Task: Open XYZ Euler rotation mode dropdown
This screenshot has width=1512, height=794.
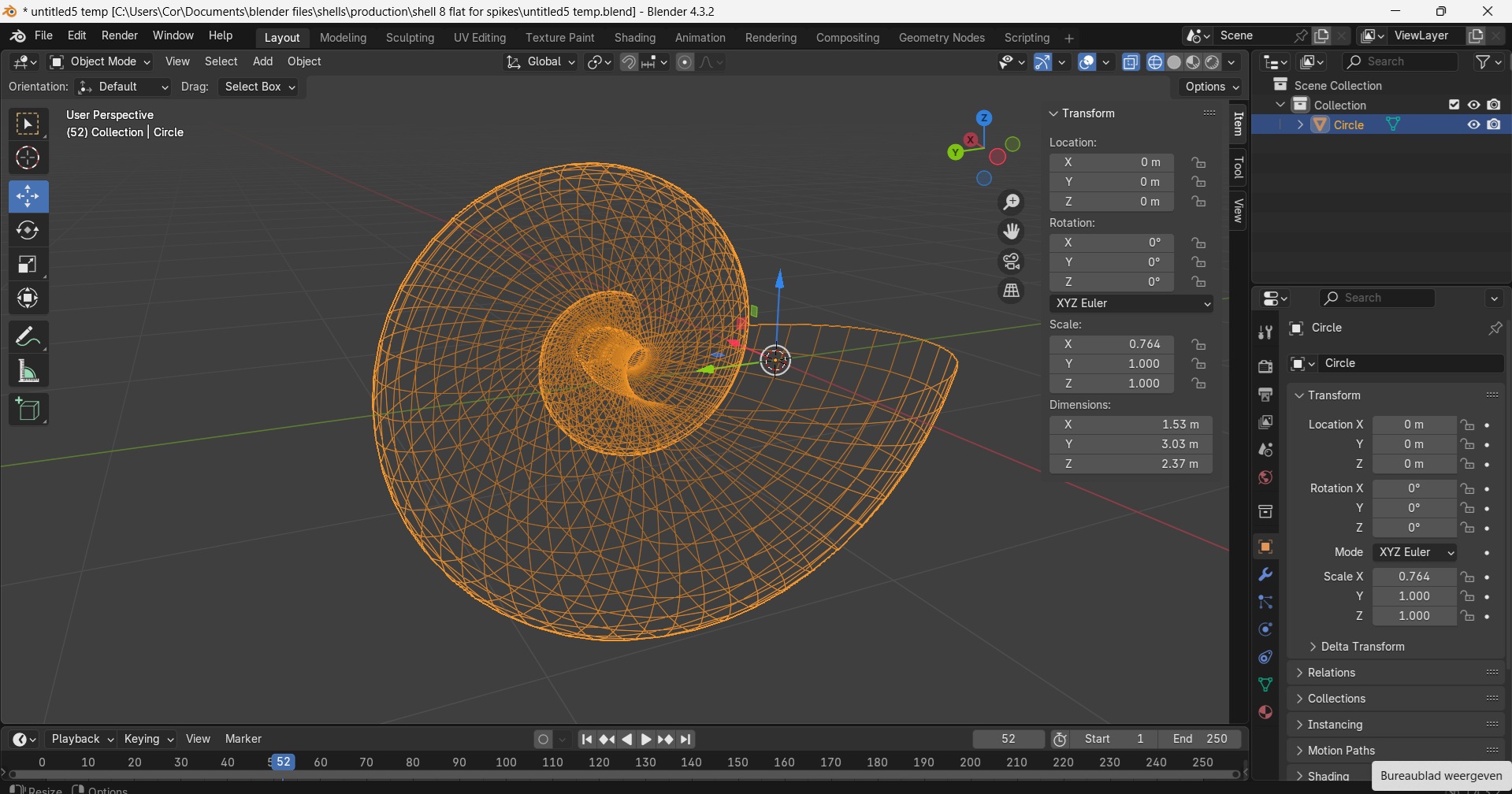Action: (x=1131, y=303)
